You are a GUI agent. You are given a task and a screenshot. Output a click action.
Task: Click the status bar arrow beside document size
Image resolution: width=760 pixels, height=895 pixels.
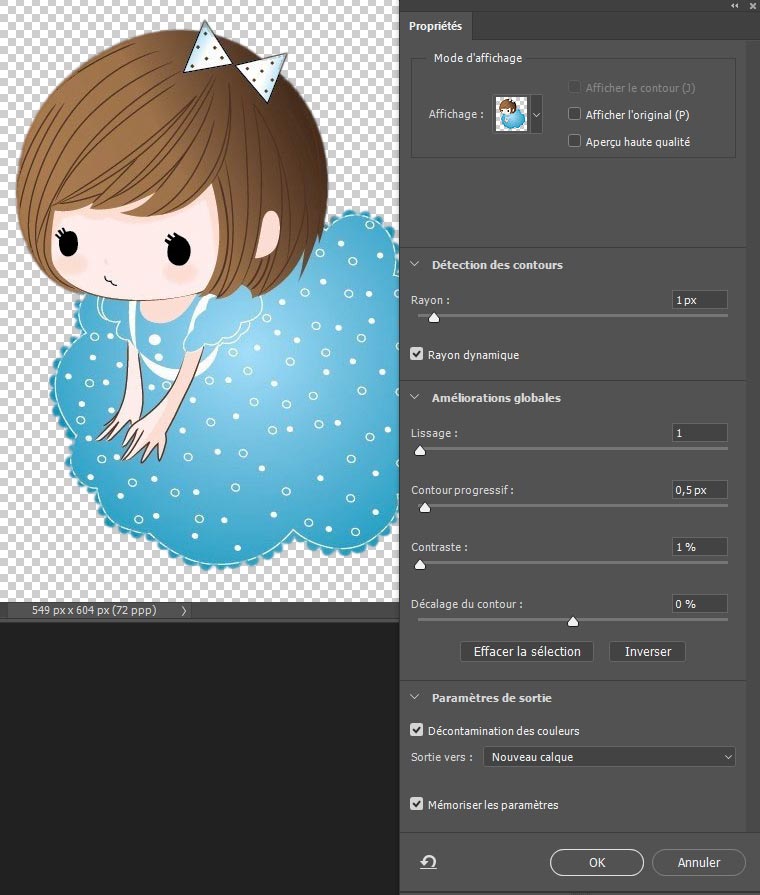183,610
